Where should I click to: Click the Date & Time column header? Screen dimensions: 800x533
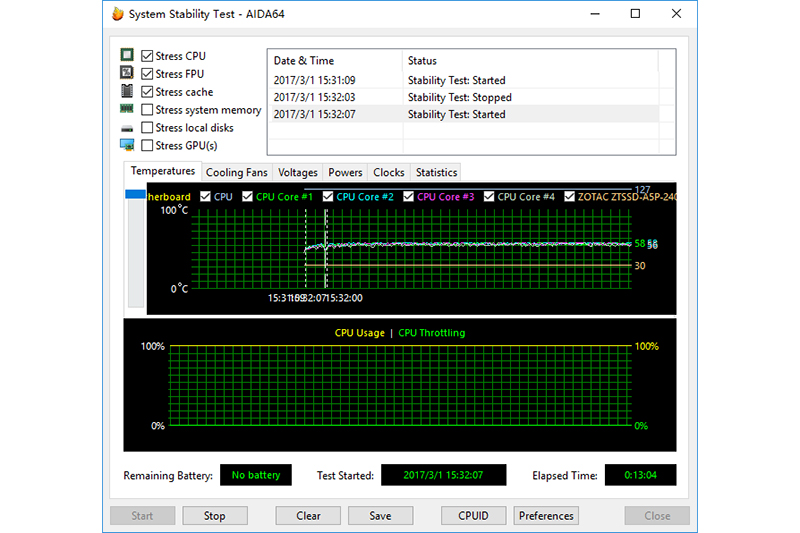335,61
